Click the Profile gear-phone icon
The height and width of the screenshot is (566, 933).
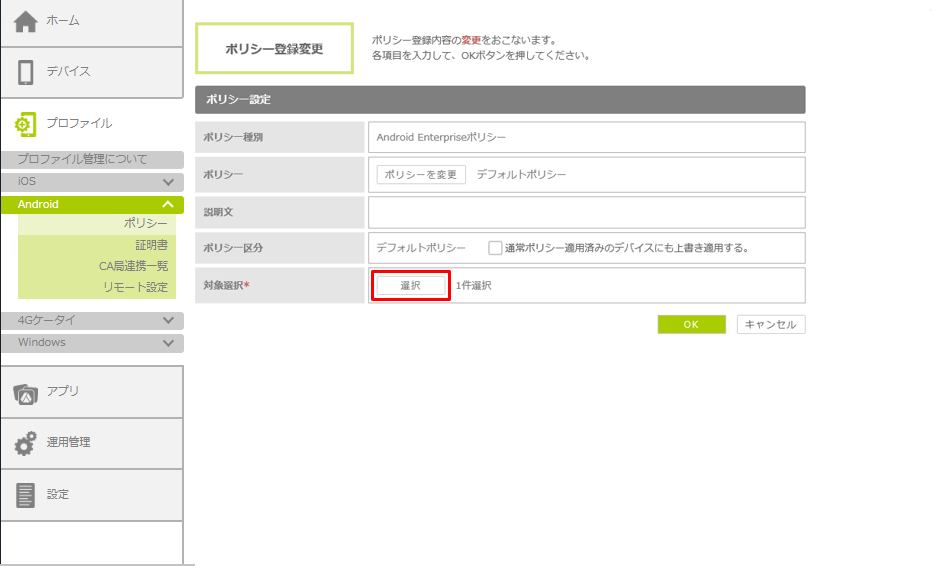(x=26, y=124)
